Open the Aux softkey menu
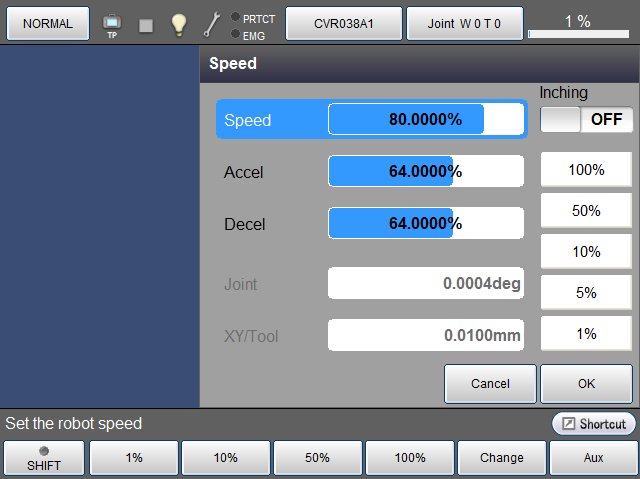The image size is (640, 479). click(593, 458)
